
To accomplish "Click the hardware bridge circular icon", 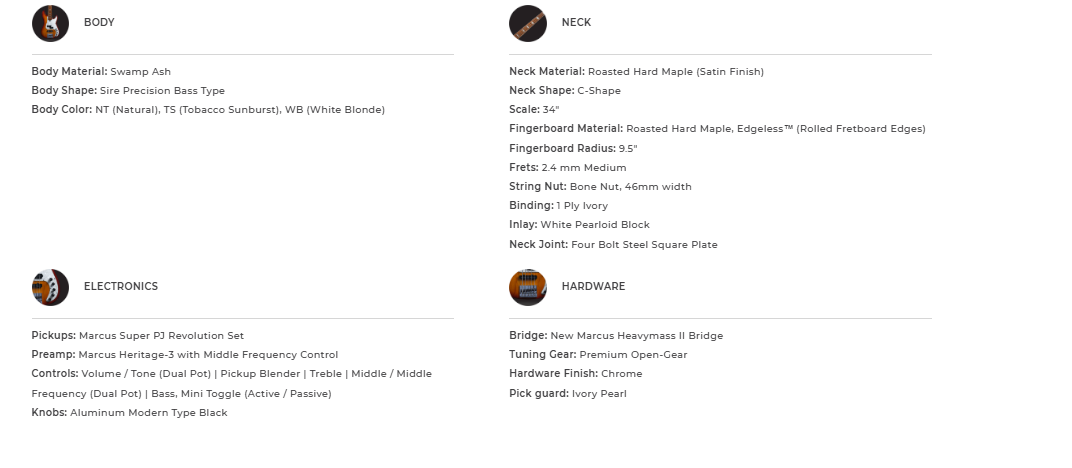I will (x=527, y=287).
